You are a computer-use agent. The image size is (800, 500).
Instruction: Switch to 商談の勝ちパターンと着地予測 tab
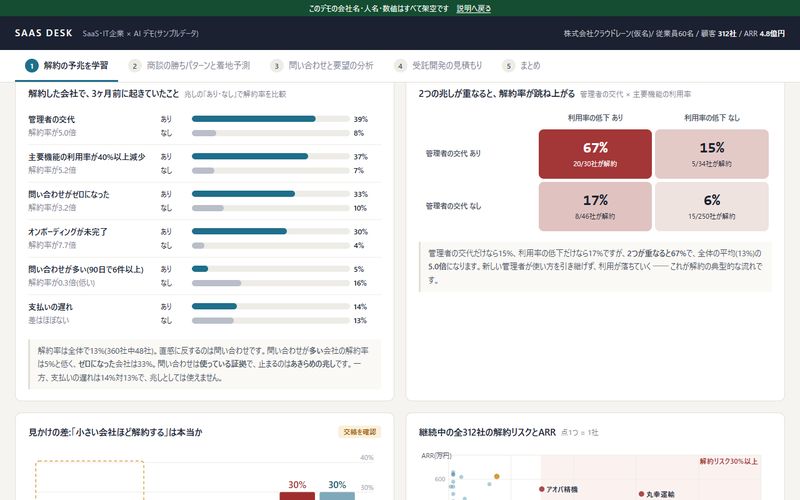189,65
